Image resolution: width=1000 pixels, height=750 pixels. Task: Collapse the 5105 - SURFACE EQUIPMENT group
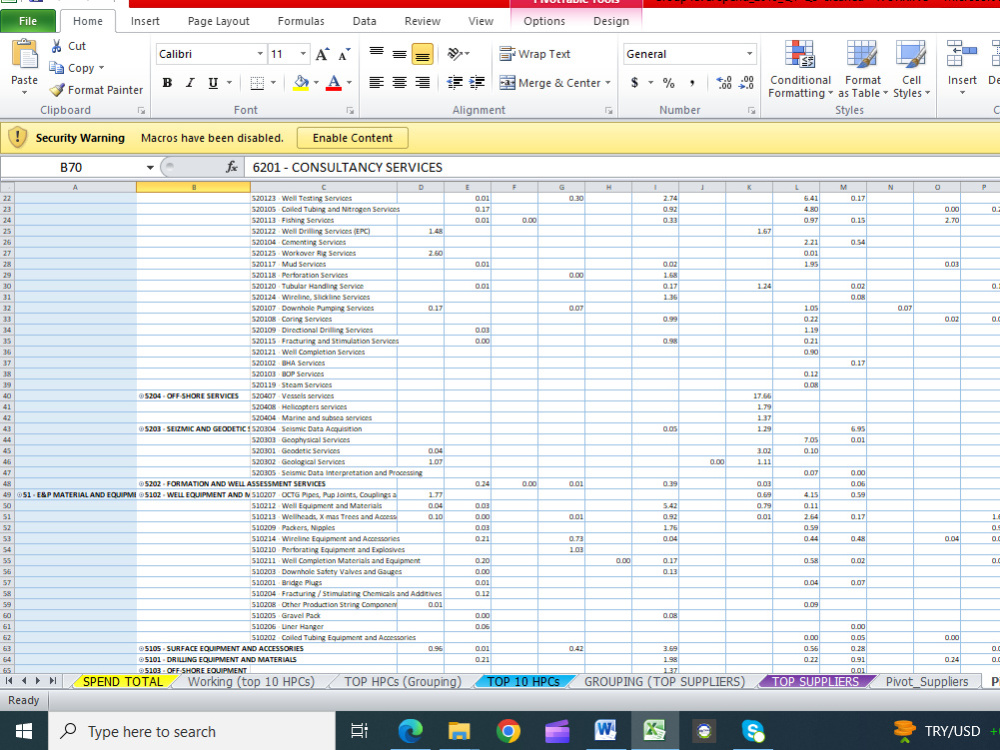[x=141, y=649]
